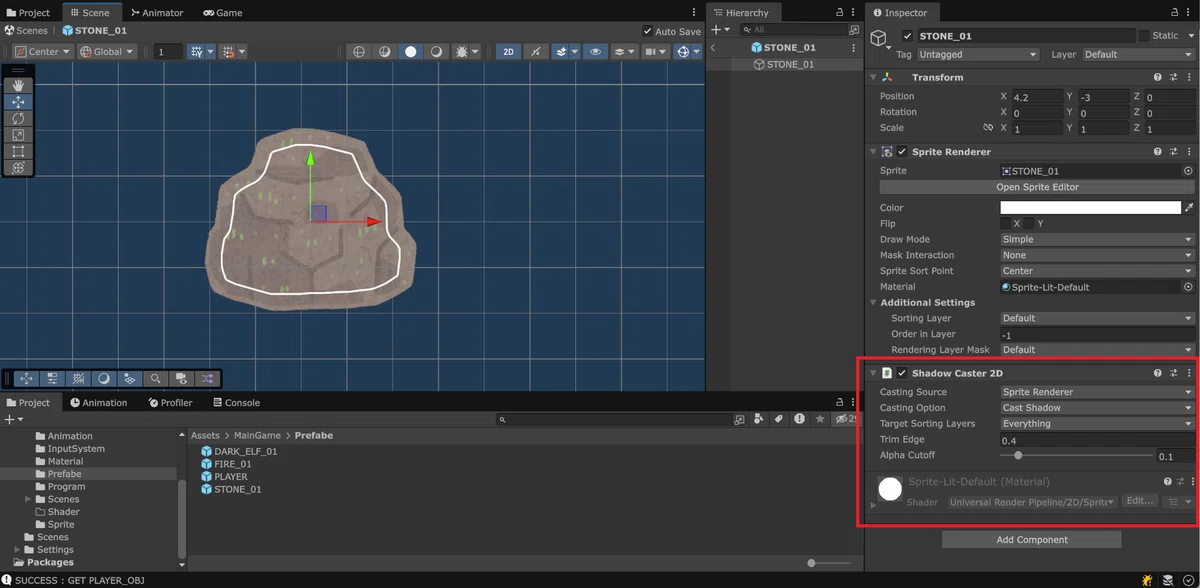This screenshot has height=588, width=1200.
Task: Switch to the Animation tab
Action: pos(98,403)
